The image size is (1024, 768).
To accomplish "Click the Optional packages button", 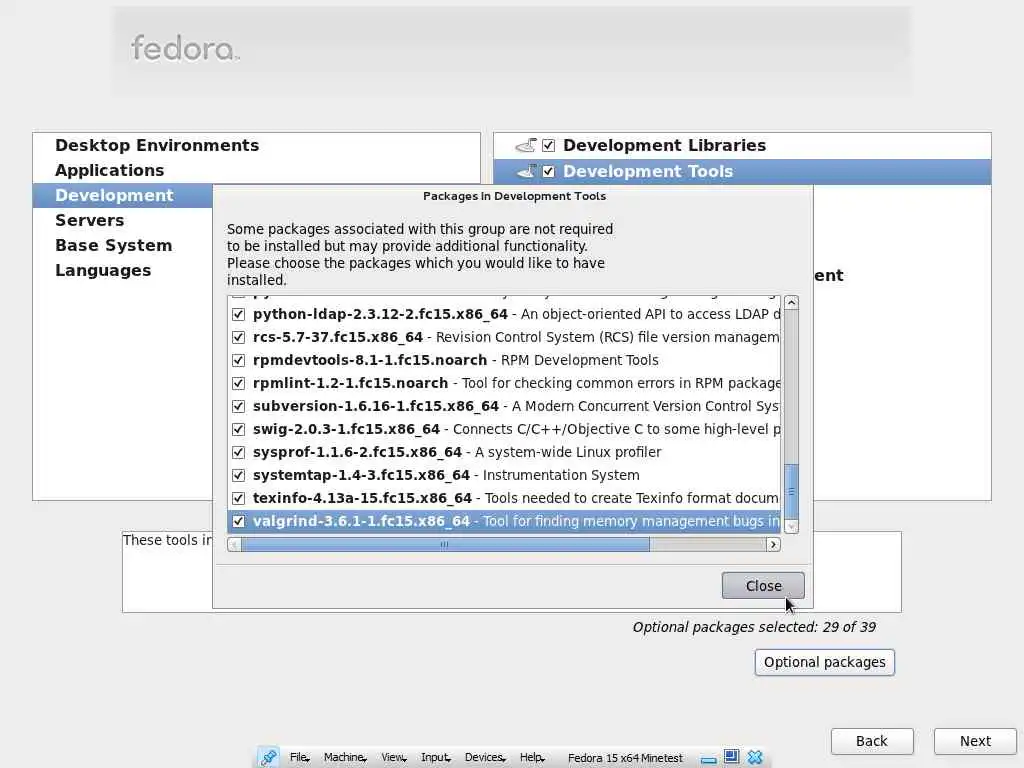I will (824, 662).
